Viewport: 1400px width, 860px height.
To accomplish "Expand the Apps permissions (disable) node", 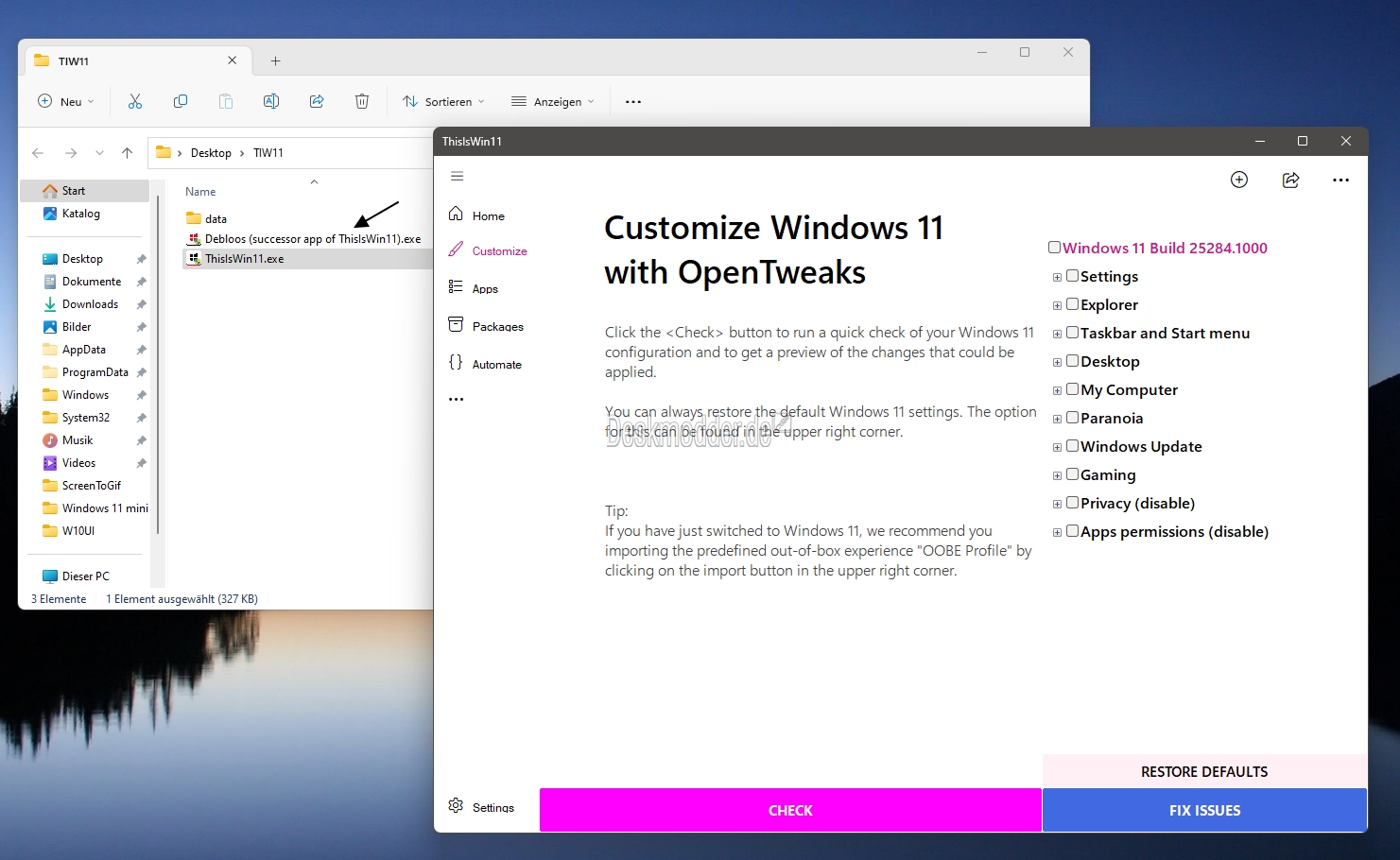I will click(1057, 532).
